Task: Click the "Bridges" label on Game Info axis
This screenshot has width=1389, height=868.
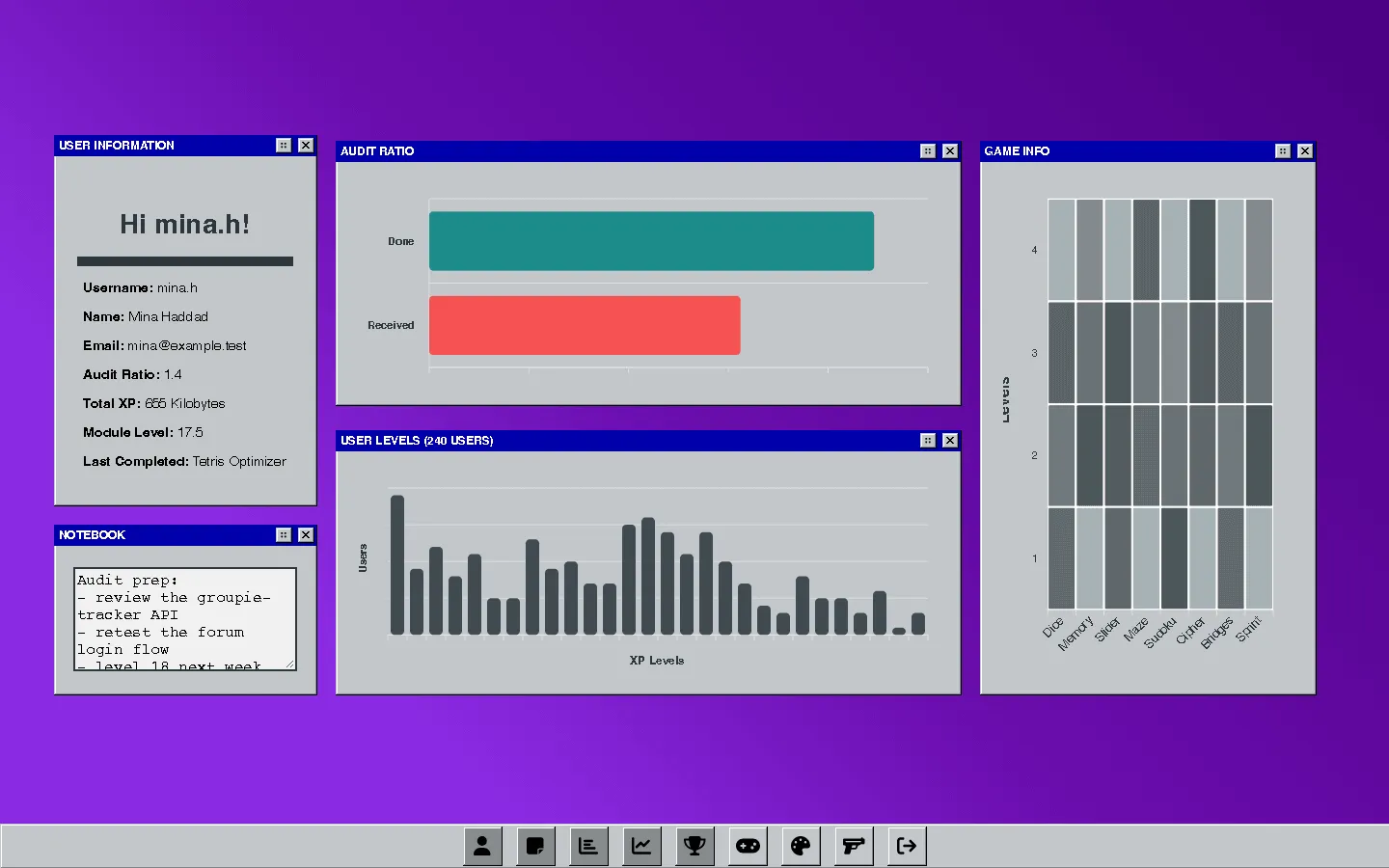Action: pyautogui.click(x=1216, y=633)
